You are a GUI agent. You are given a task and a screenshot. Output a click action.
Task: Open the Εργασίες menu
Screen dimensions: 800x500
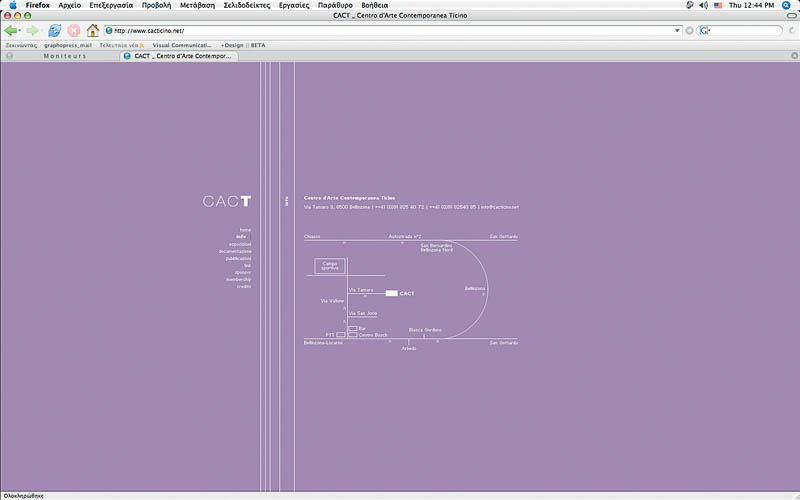pyautogui.click(x=294, y=5)
